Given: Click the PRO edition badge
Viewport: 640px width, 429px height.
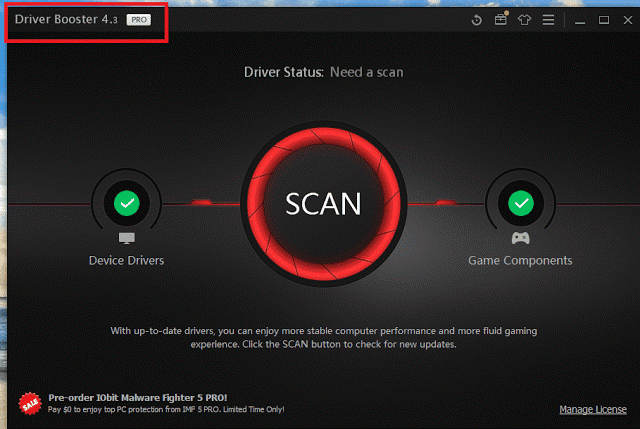Looking at the screenshot, I should click(139, 20).
